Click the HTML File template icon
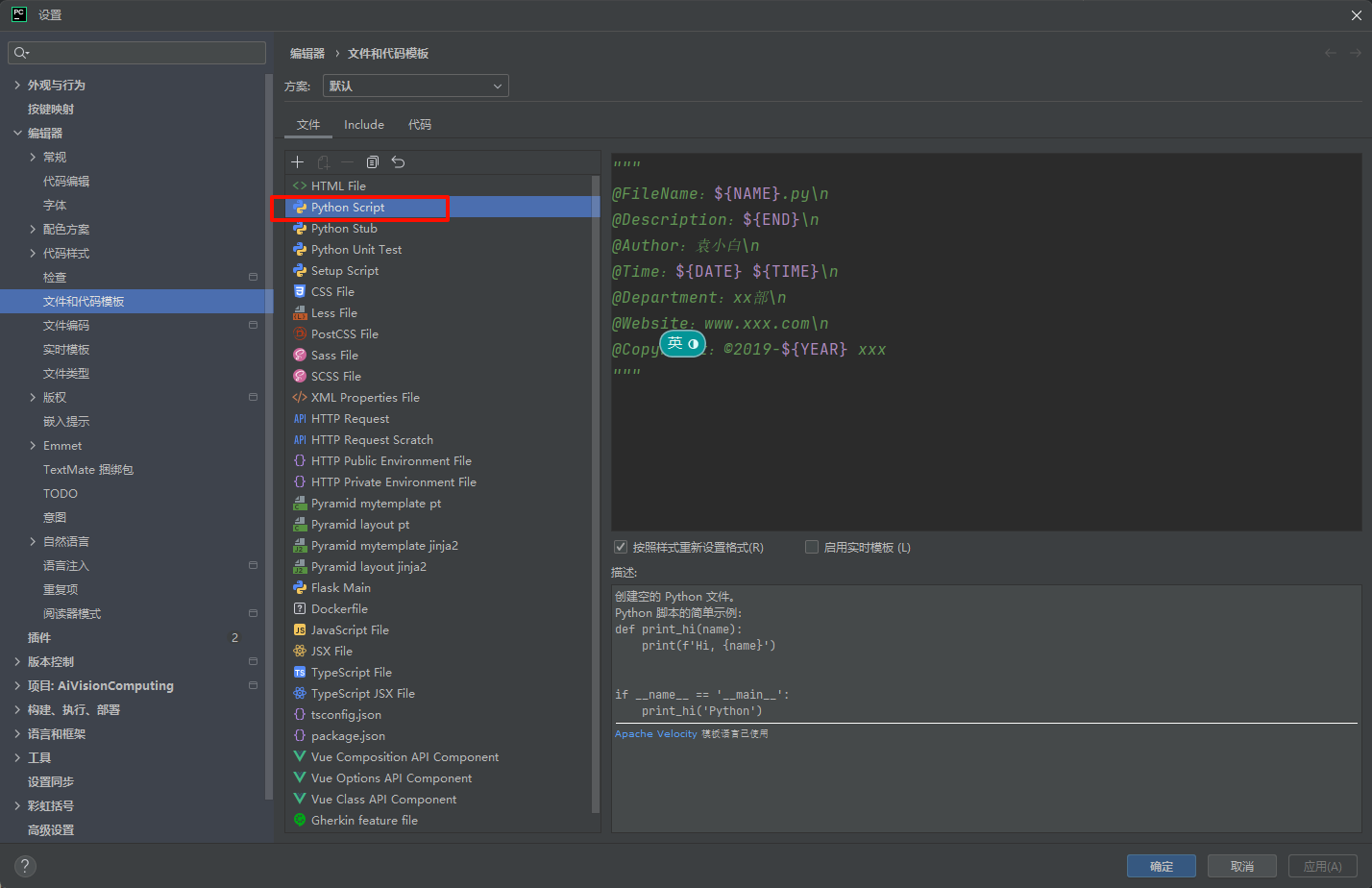Viewport: 1372px width, 888px height. tap(300, 186)
